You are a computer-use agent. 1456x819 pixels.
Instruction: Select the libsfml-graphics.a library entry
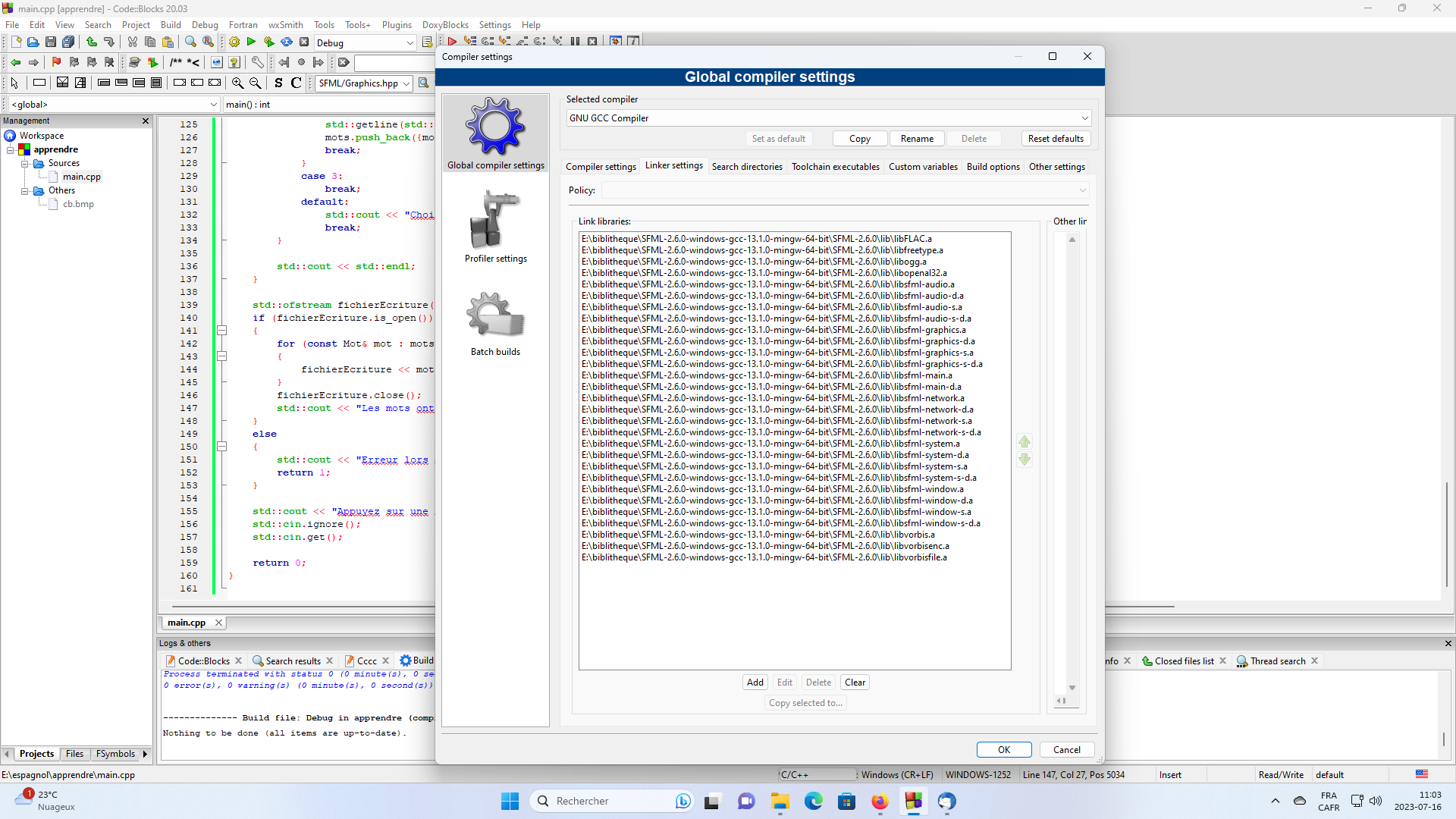click(773, 330)
